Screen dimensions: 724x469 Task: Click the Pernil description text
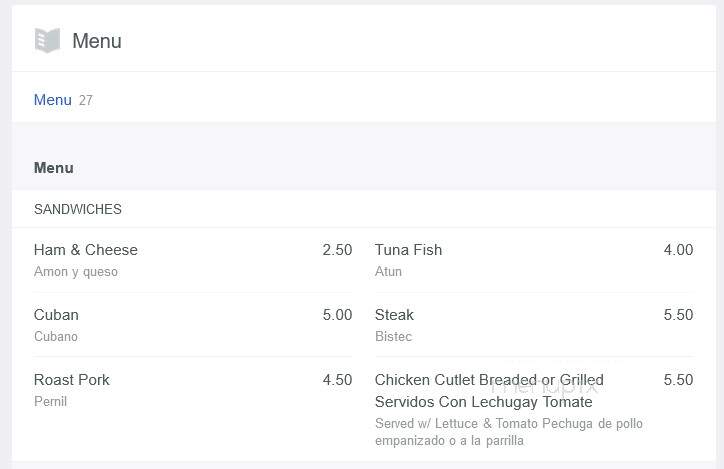50,401
